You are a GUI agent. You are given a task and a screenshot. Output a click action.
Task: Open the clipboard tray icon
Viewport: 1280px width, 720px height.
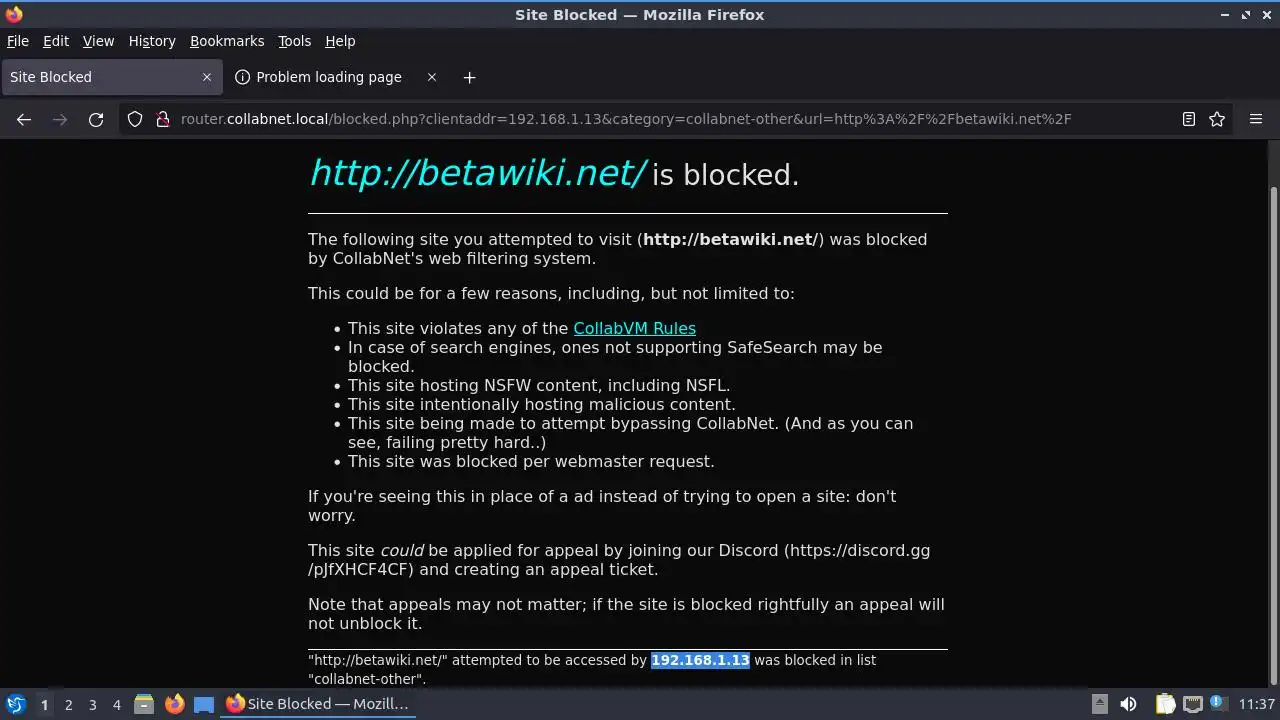[1165, 704]
